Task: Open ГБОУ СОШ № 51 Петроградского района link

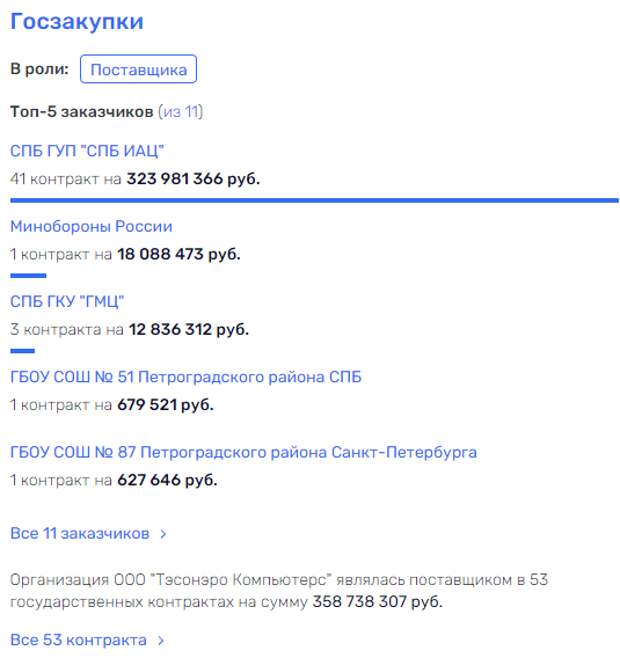Action: pos(186,377)
